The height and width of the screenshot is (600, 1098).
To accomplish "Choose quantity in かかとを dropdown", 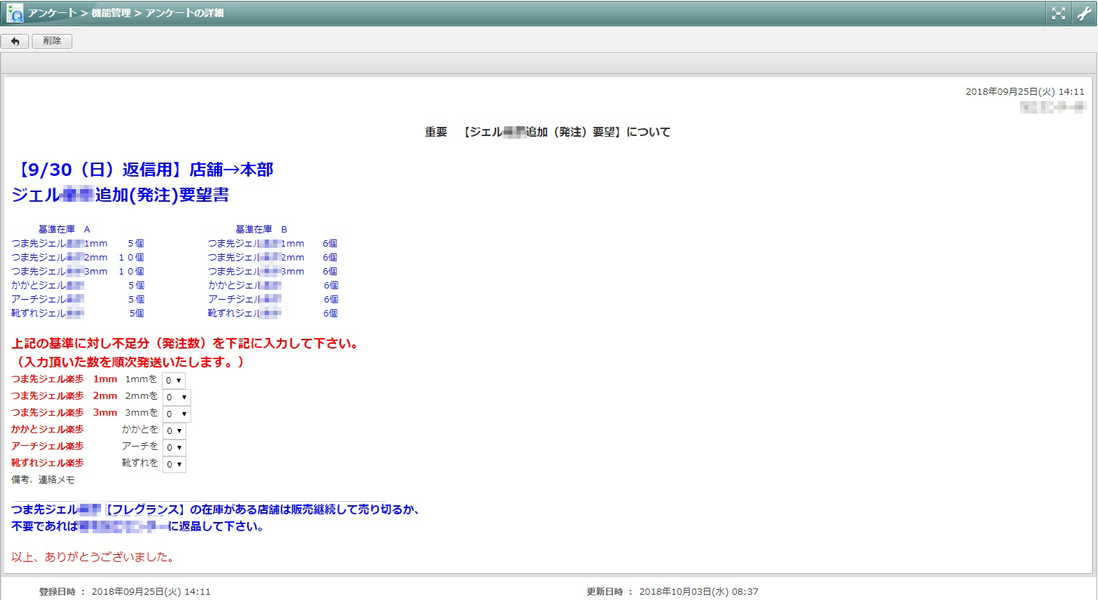I will click(x=174, y=430).
